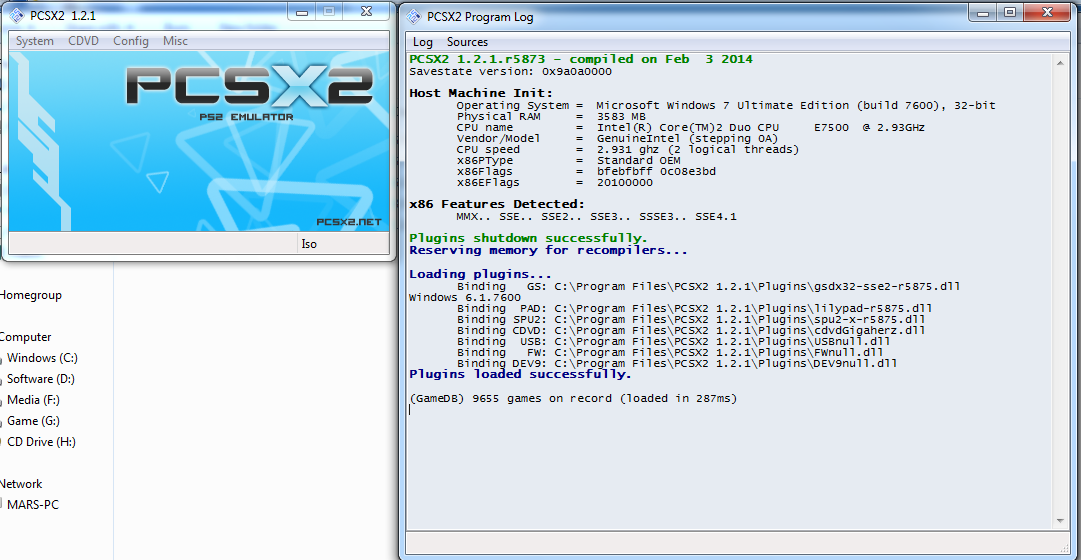Click the 'Binding DEV9:' DEV9null plugin line
The height and width of the screenshot is (560, 1081).
point(677,363)
